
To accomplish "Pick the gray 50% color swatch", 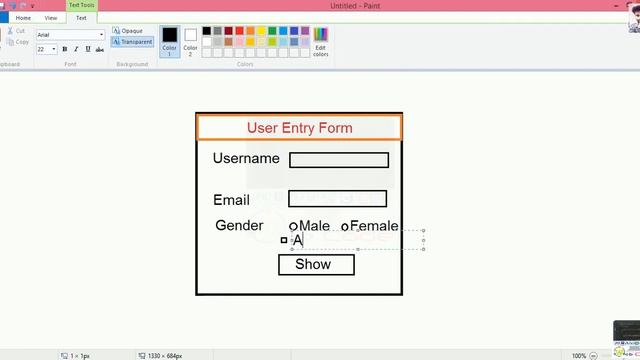I will (x=218, y=31).
